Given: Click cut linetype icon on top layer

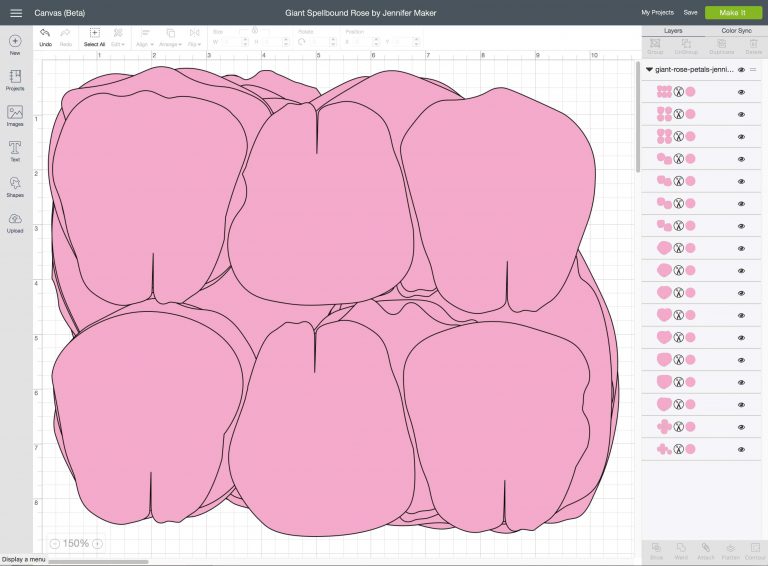Looking at the screenshot, I should pyautogui.click(x=678, y=92).
